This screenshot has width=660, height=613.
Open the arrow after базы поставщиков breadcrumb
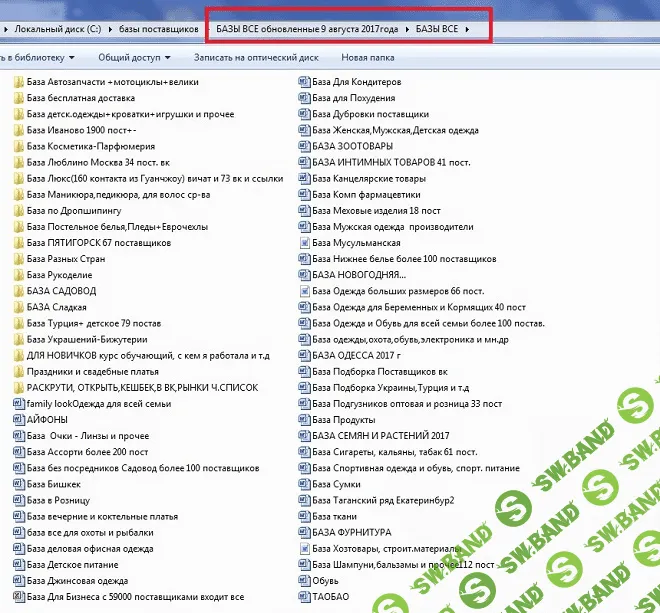pyautogui.click(x=203, y=31)
